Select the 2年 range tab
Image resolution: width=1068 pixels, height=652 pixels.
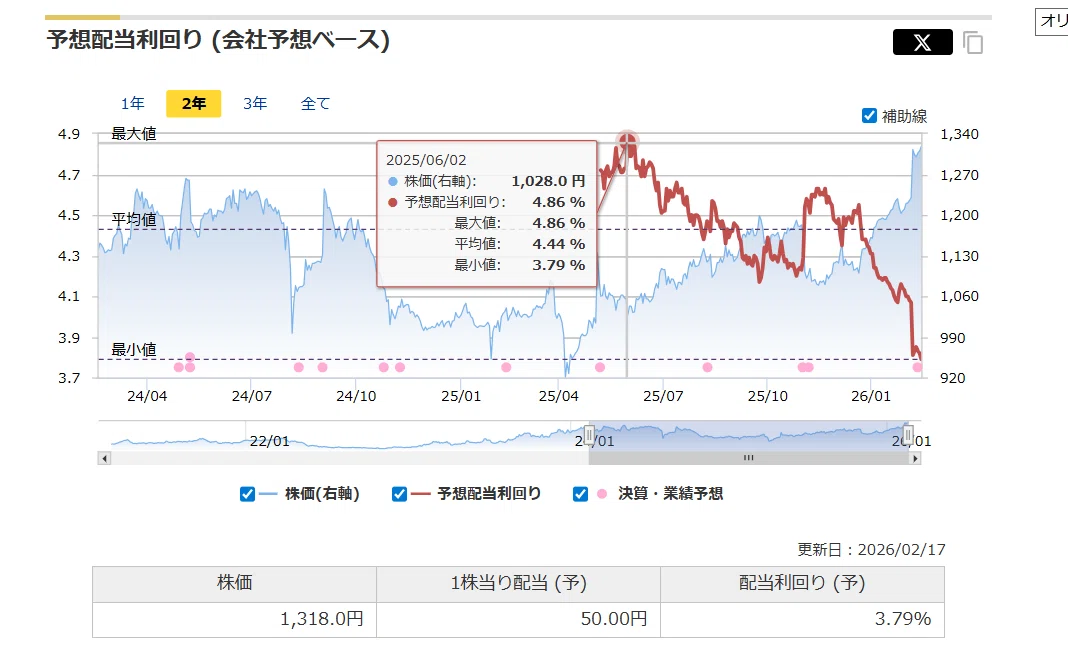[x=193, y=104]
